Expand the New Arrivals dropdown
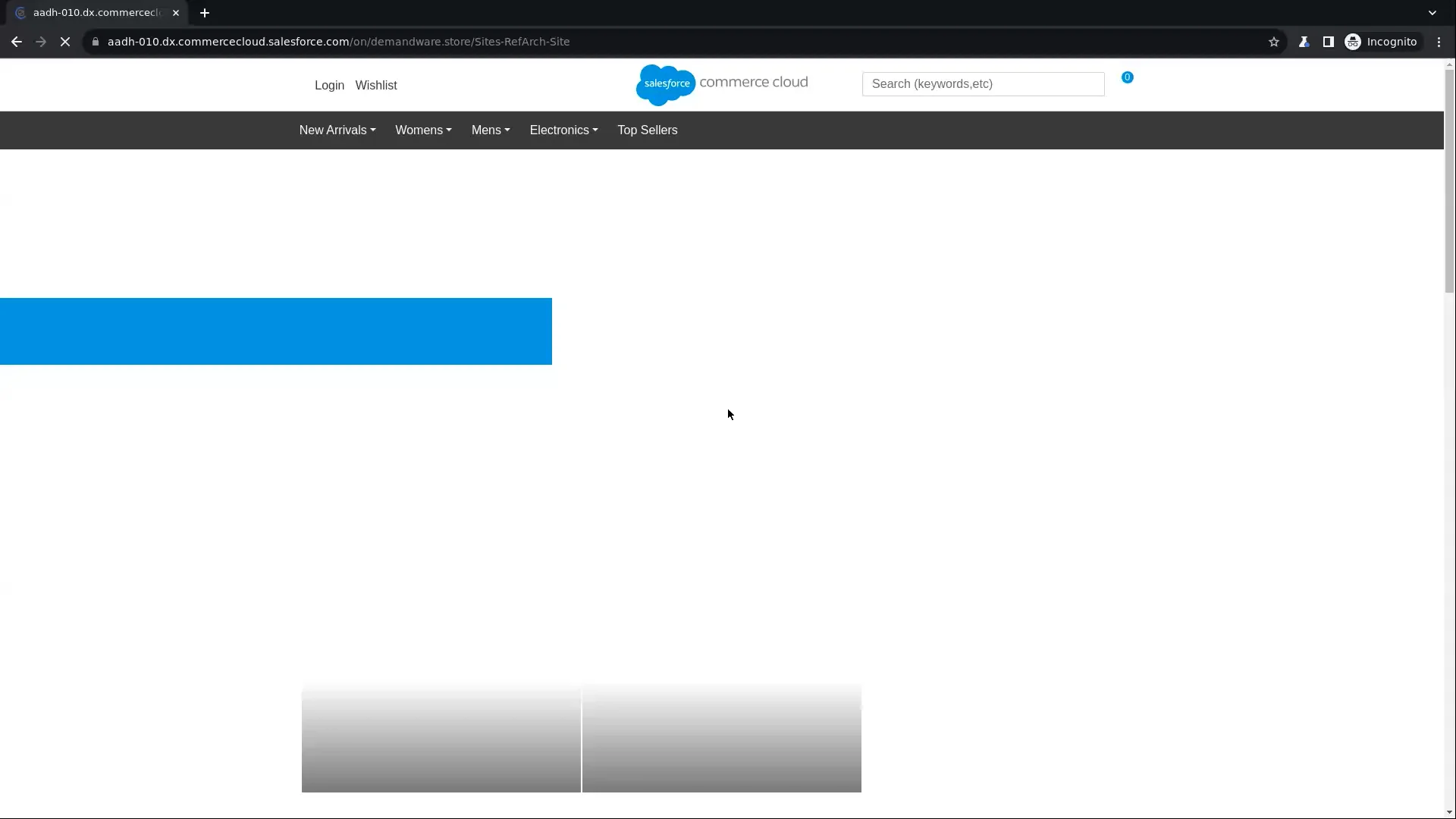1456x819 pixels. coord(337,130)
